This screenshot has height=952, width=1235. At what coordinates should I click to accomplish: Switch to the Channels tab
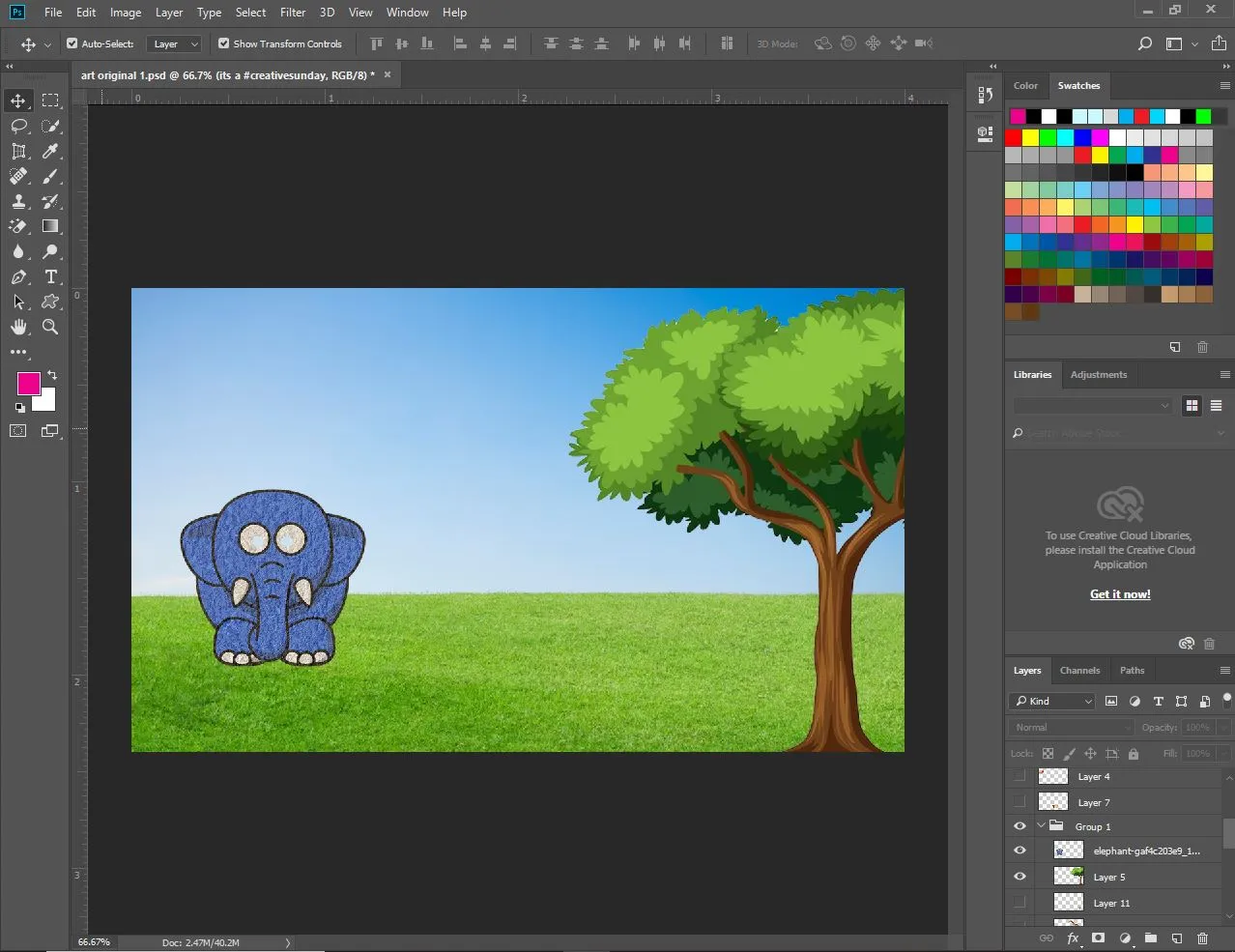point(1079,670)
